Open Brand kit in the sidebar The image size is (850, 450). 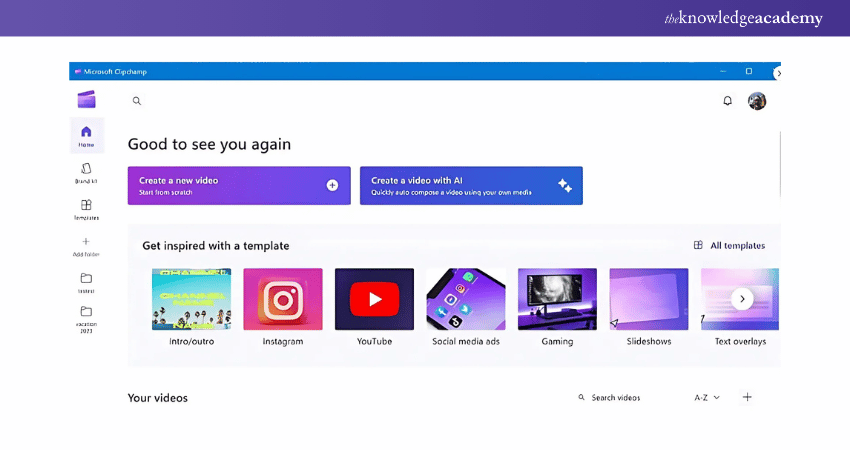(86, 172)
